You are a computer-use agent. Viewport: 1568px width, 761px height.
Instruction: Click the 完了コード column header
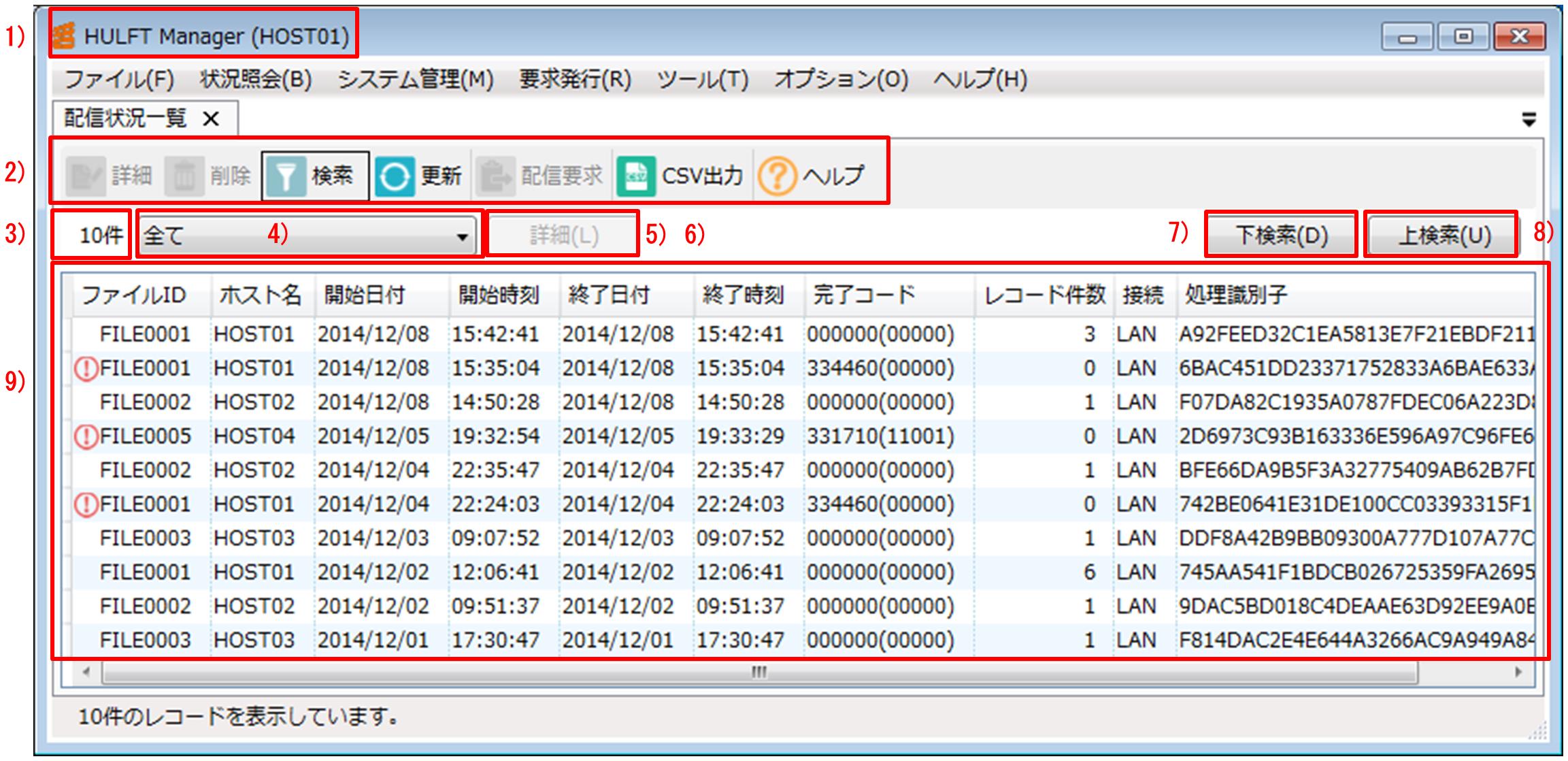click(864, 295)
